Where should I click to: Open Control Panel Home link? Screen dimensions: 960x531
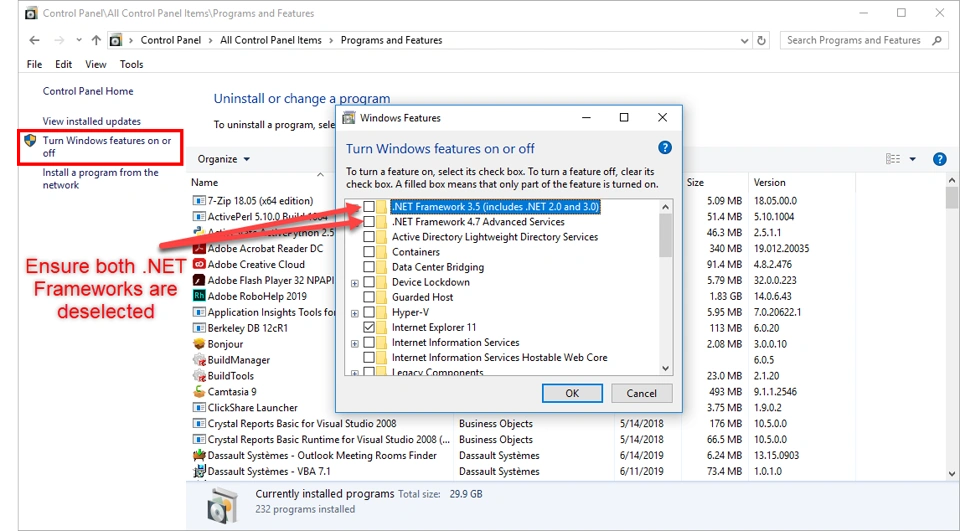(x=88, y=91)
